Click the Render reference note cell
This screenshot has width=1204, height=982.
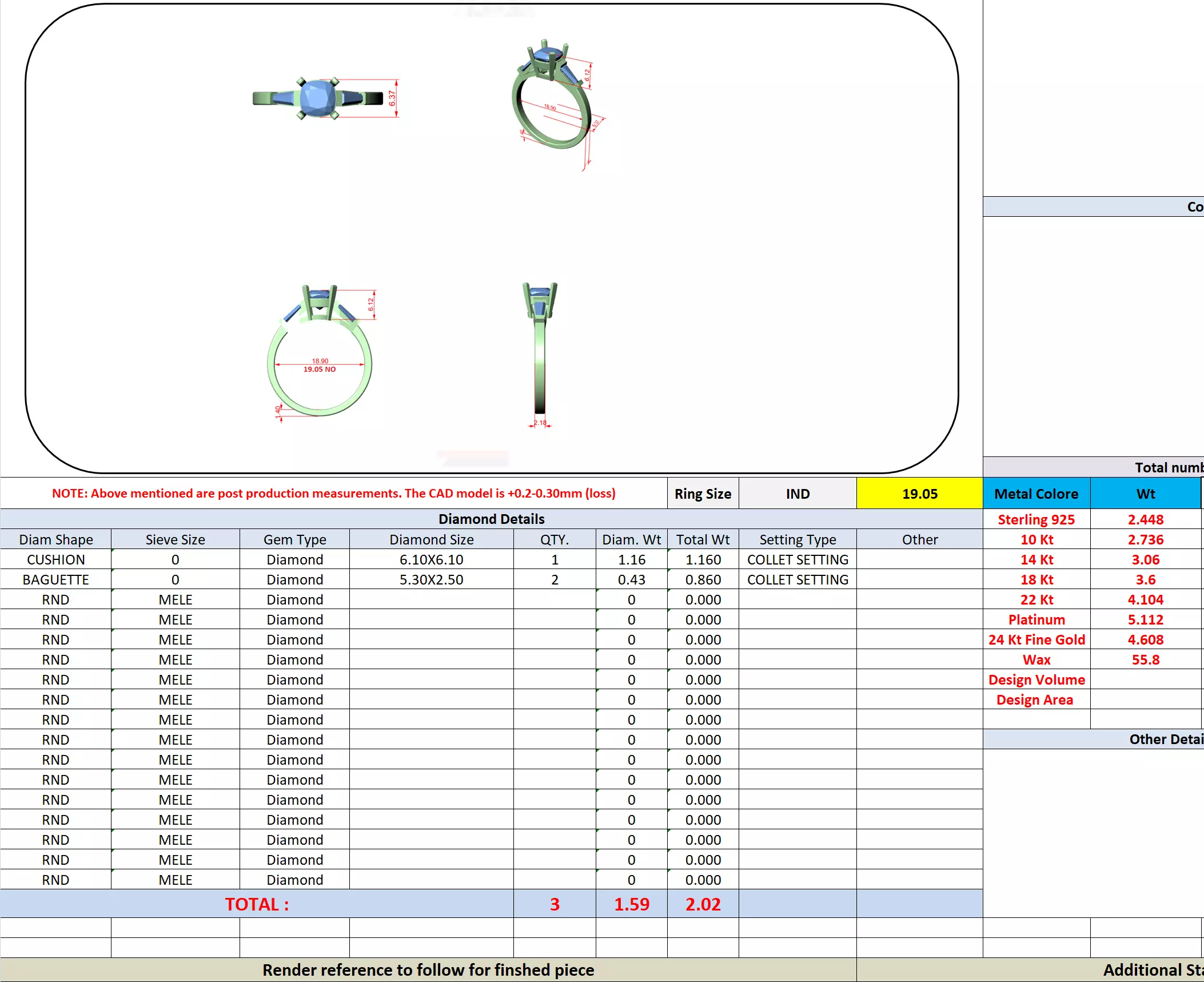[428, 969]
